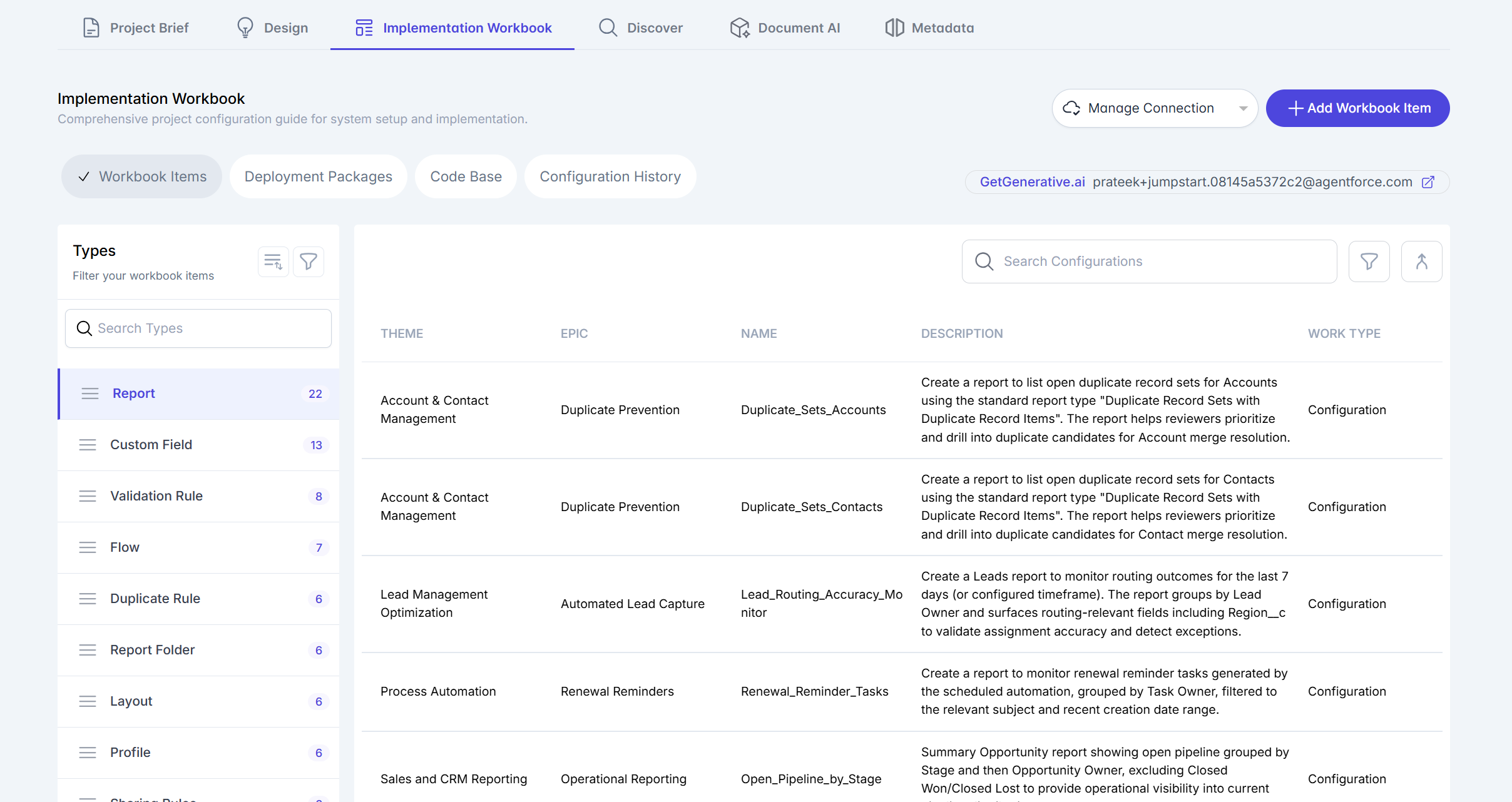Viewport: 1512px width, 802px height.
Task: Click drag handle icon beside Report Folder
Action: (x=88, y=650)
